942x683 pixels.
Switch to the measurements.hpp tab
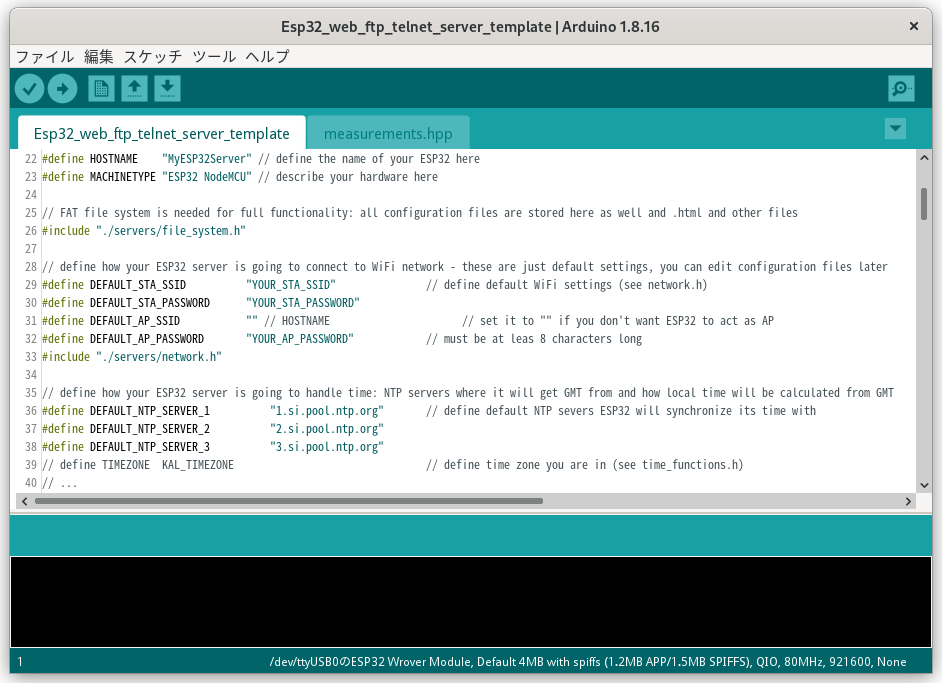point(388,133)
